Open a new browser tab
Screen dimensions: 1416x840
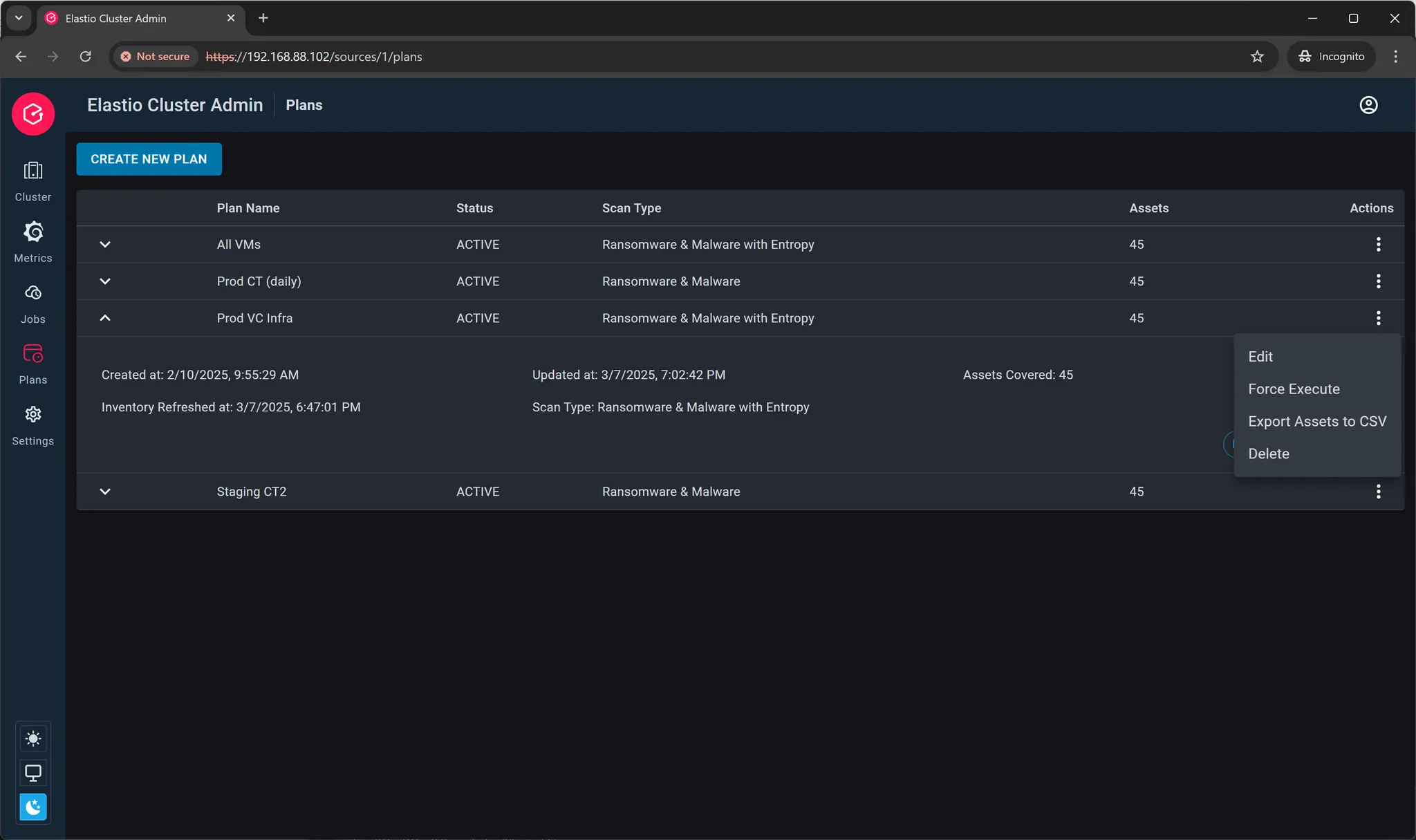263,18
